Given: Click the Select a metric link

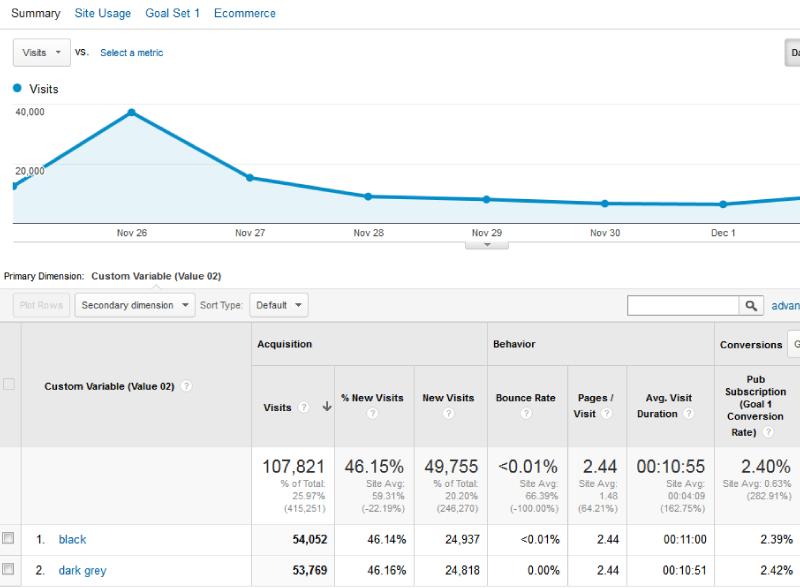Looking at the screenshot, I should pyautogui.click(x=132, y=53).
